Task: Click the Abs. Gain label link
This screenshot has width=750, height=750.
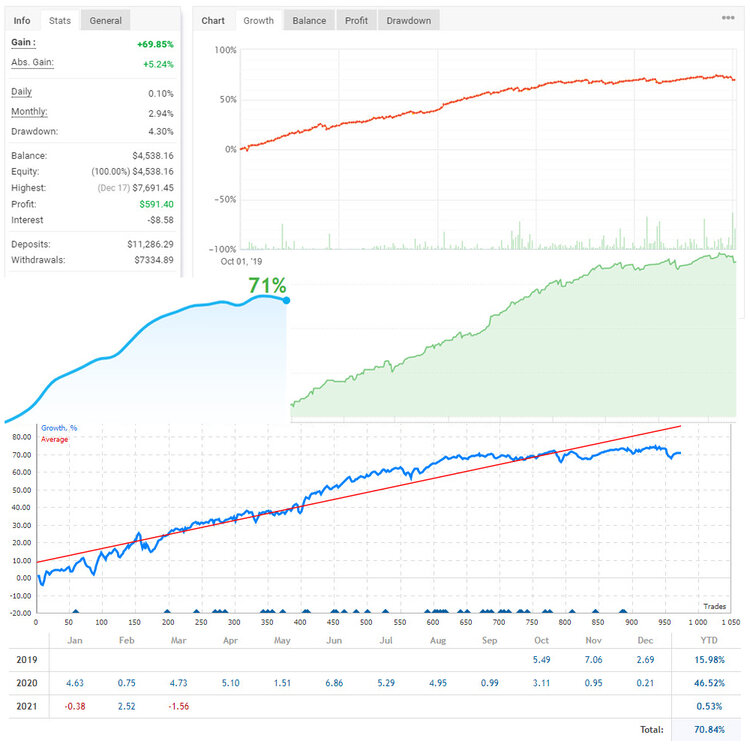Action: [33, 63]
